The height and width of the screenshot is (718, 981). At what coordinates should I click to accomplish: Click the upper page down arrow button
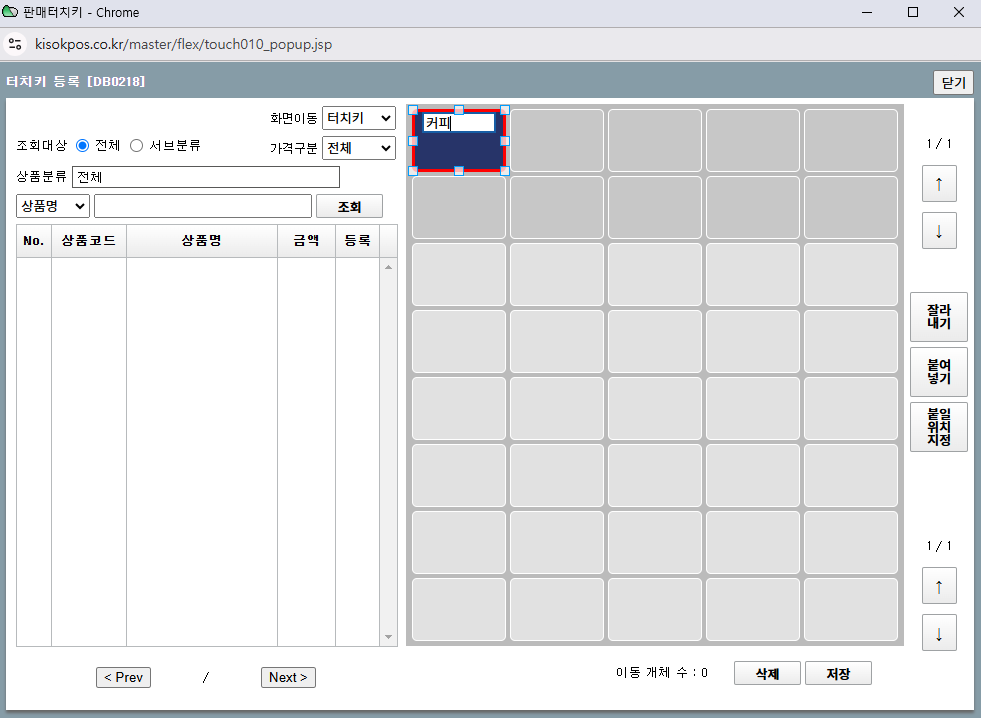[938, 231]
